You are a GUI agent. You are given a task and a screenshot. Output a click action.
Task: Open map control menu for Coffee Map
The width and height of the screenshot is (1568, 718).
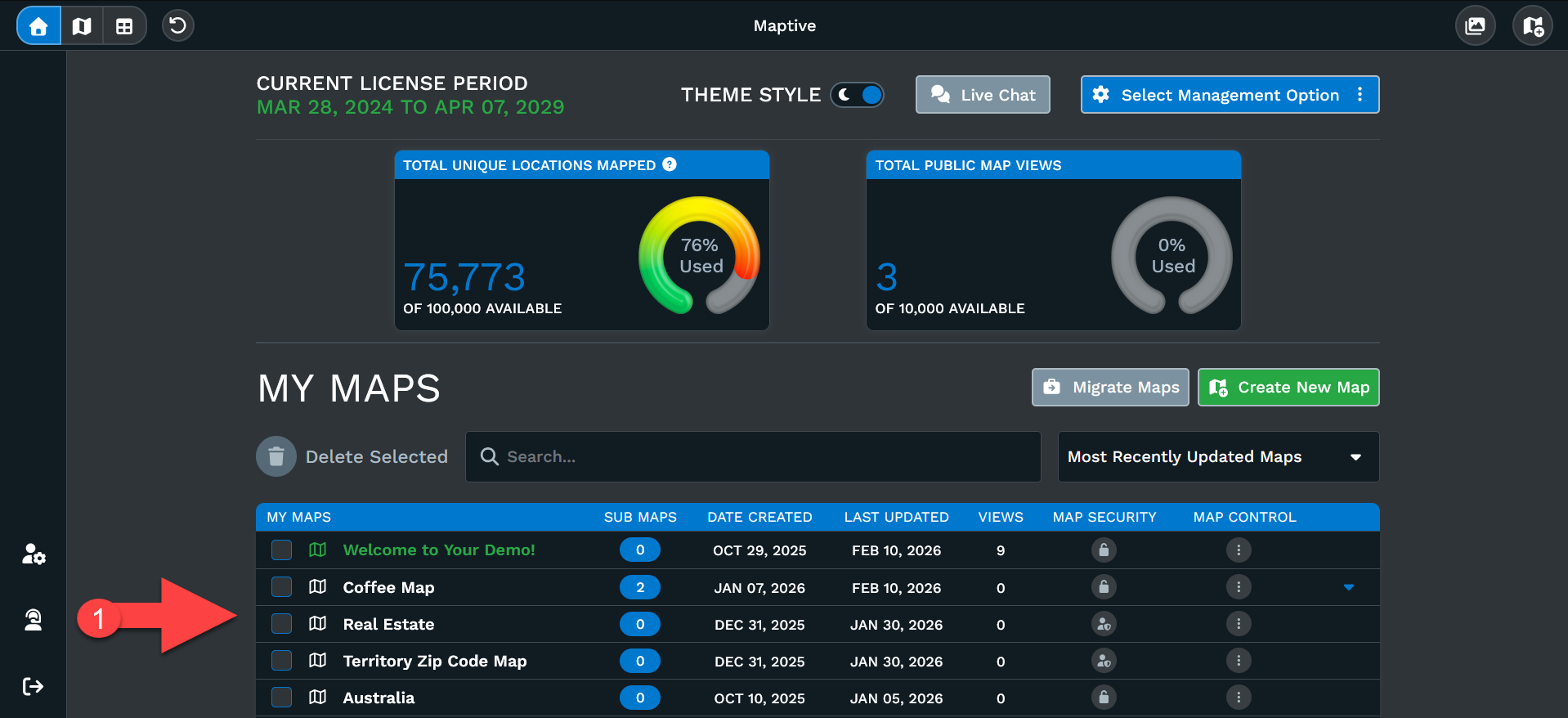click(x=1239, y=586)
